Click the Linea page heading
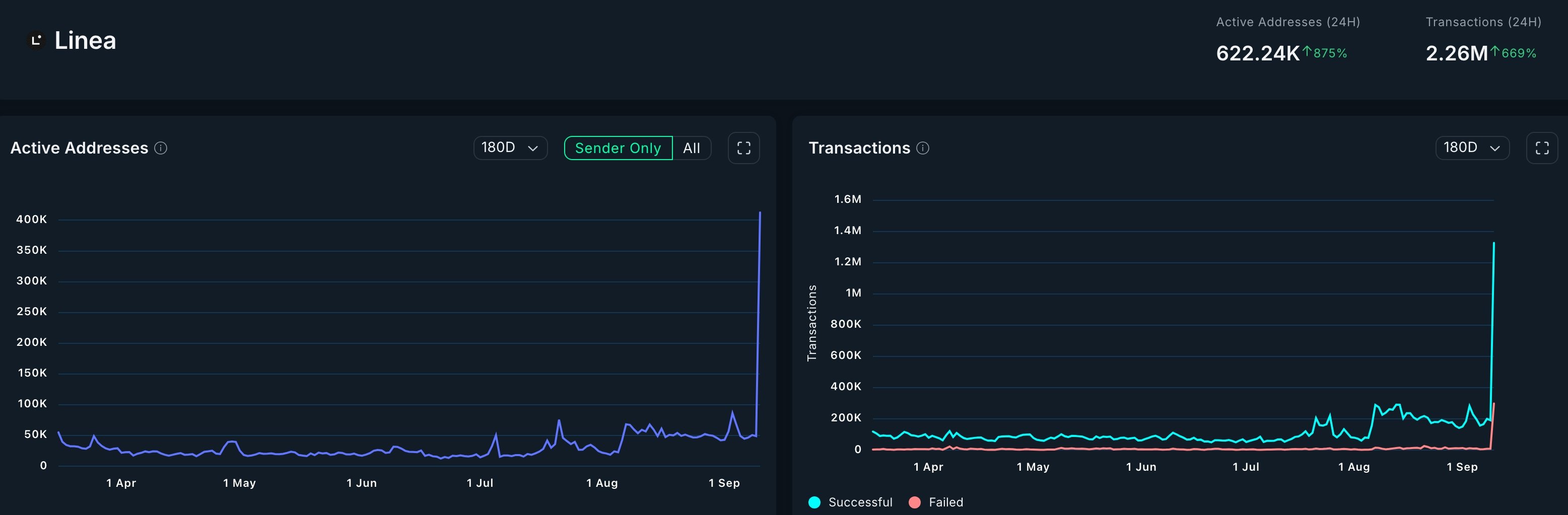The image size is (1568, 515). 85,40
